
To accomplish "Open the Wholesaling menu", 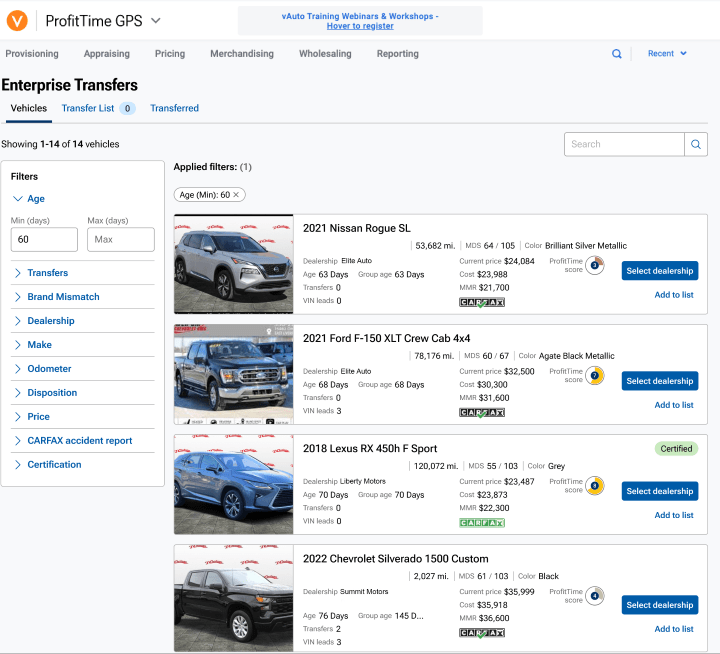I will click(325, 54).
